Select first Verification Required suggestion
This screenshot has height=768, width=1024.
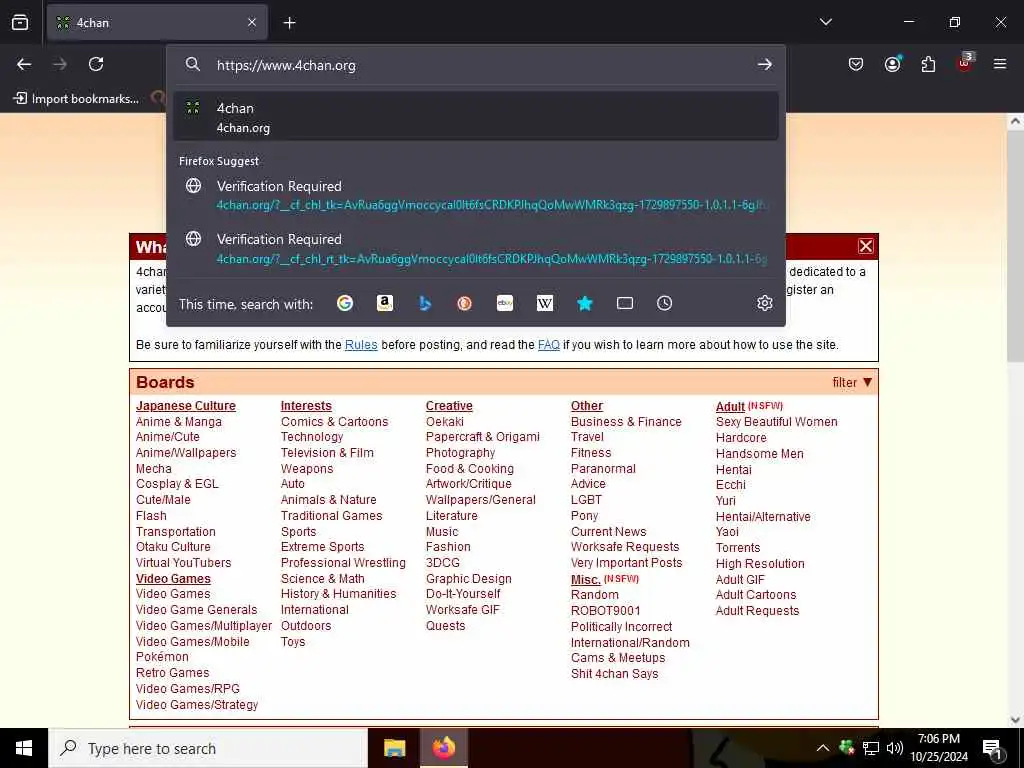(x=475, y=195)
